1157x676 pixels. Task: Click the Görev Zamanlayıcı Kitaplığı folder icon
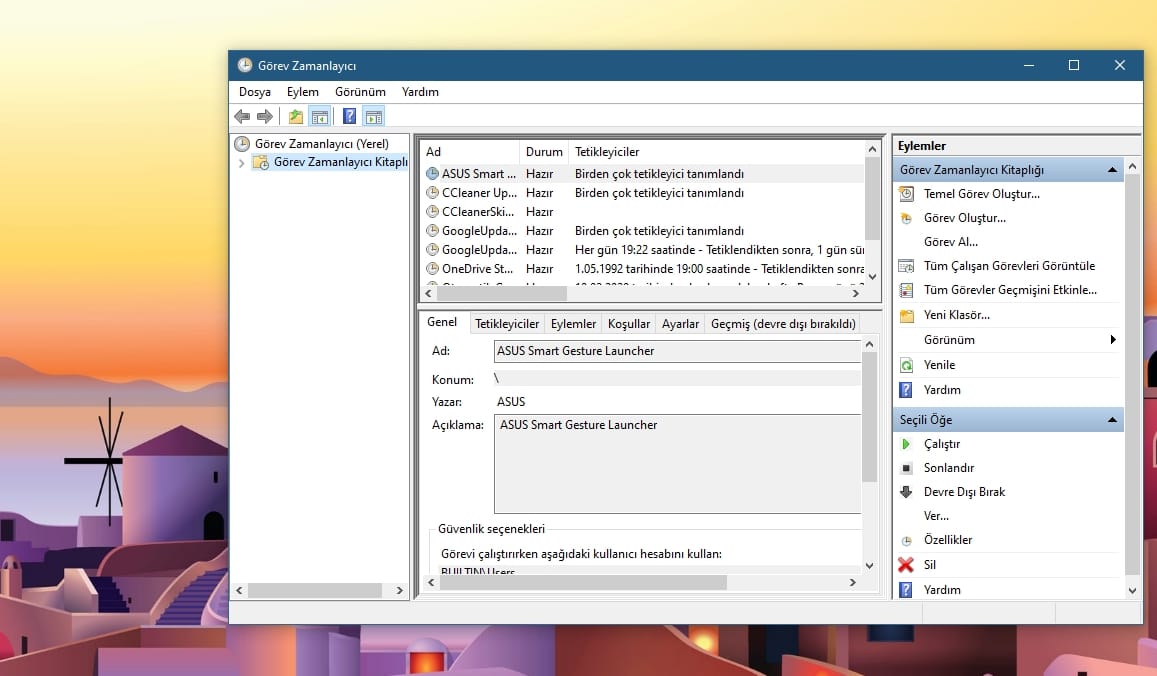(x=260, y=162)
